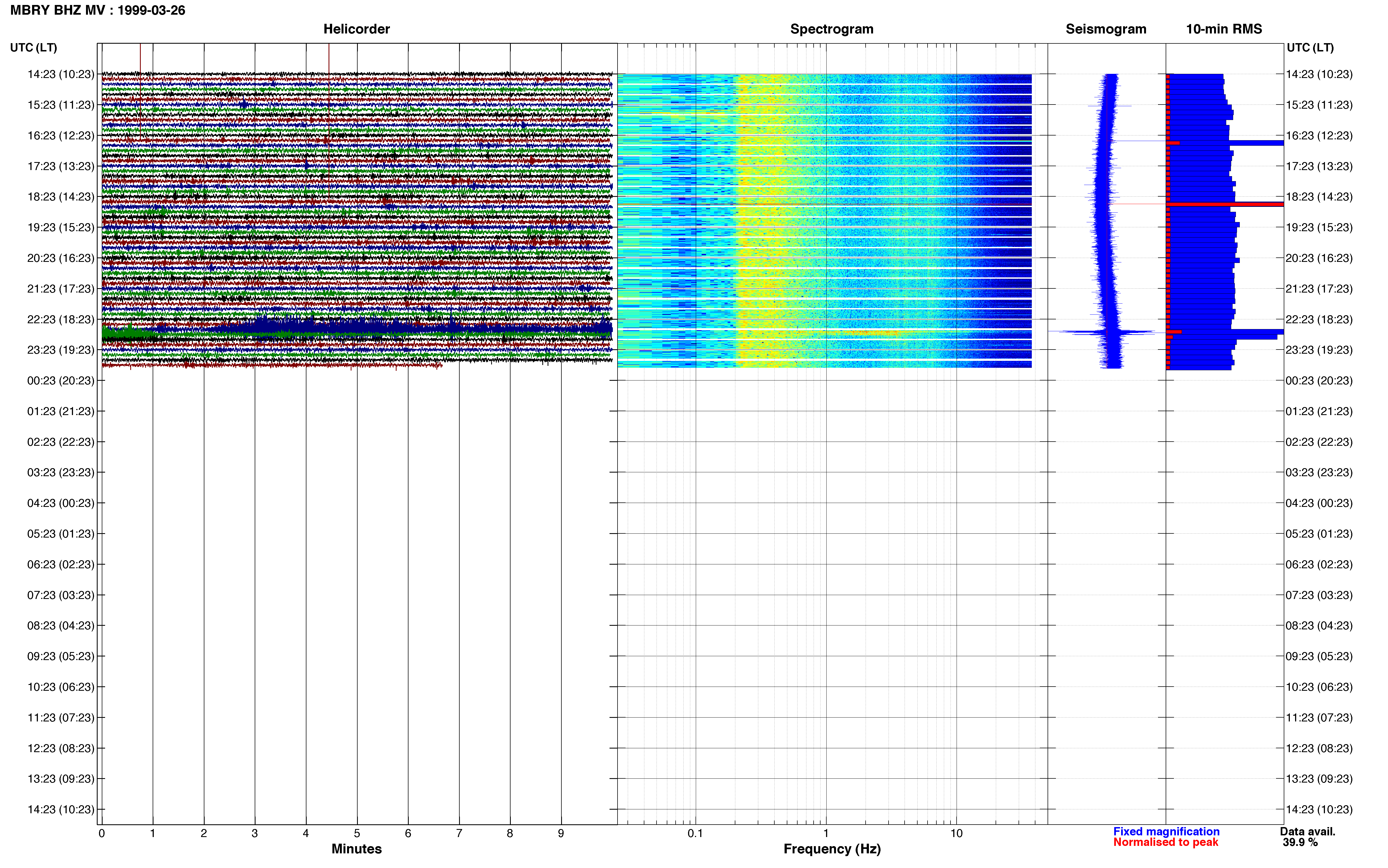Click the 39.9 % availability value
The width and height of the screenshot is (1388, 868).
tap(1300, 842)
